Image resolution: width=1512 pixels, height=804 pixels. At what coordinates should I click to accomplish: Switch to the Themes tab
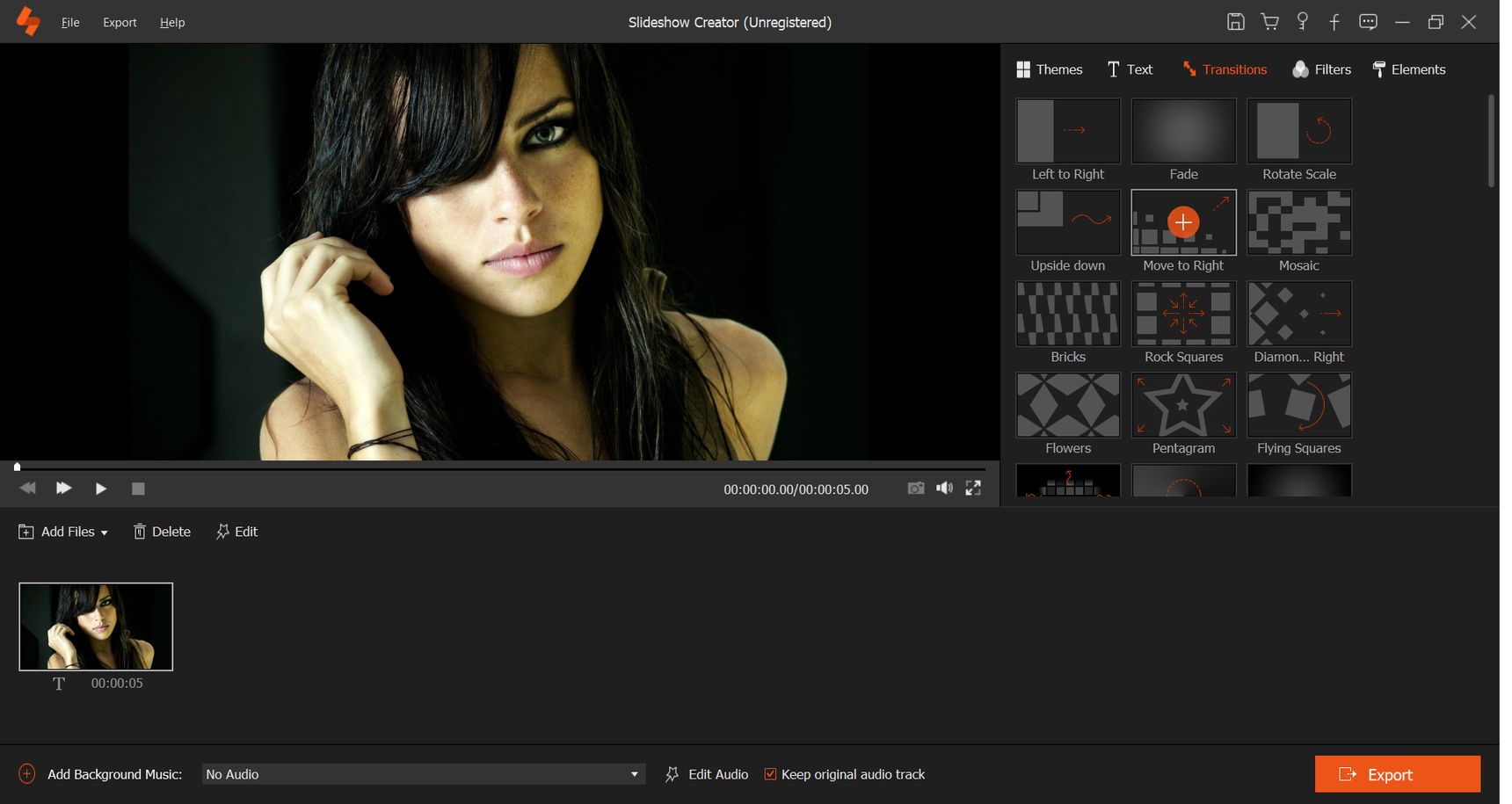[1050, 69]
